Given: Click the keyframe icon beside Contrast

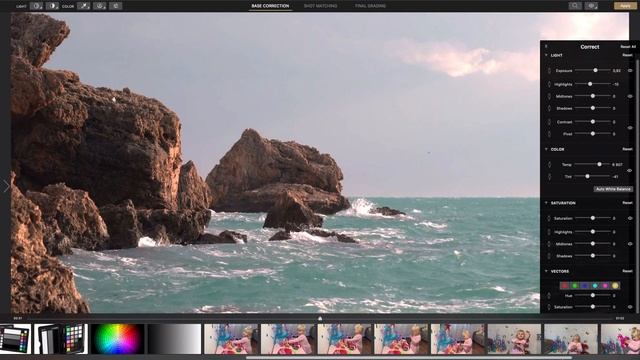Looking at the screenshot, I should pos(549,122).
